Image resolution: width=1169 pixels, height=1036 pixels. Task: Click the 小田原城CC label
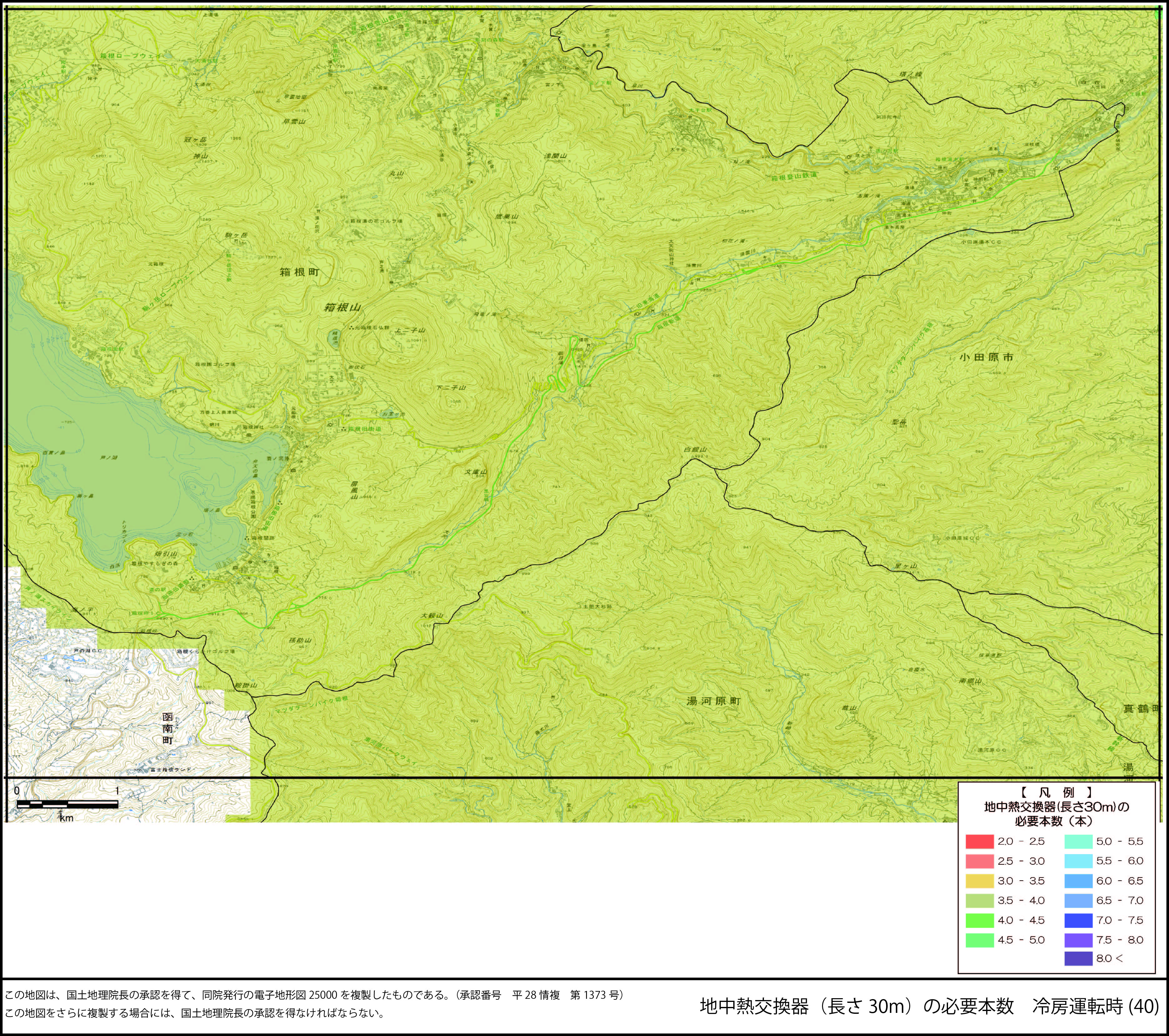[x=962, y=538]
